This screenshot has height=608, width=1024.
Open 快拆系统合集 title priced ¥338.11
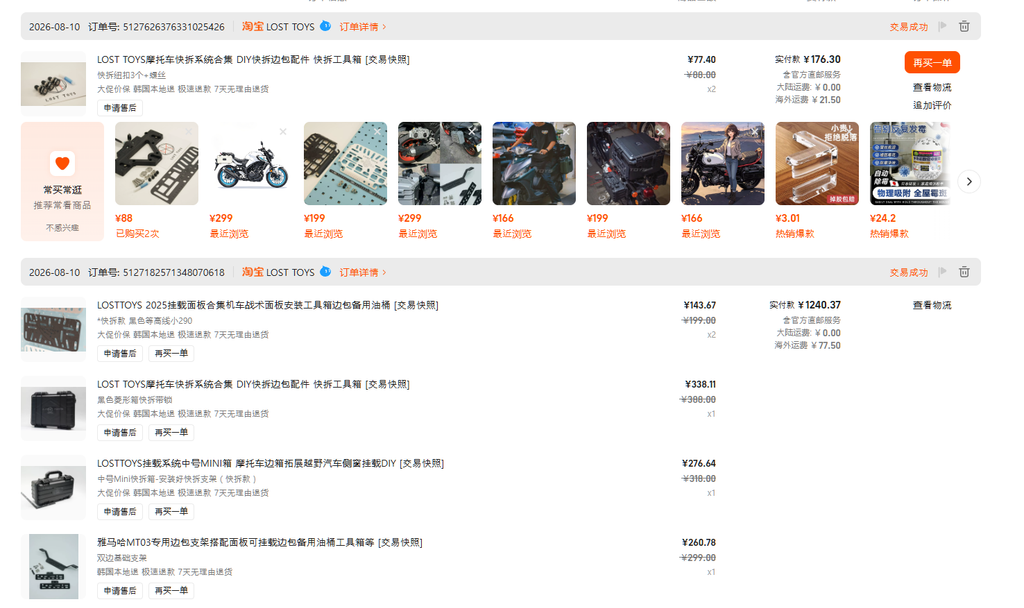click(x=253, y=384)
